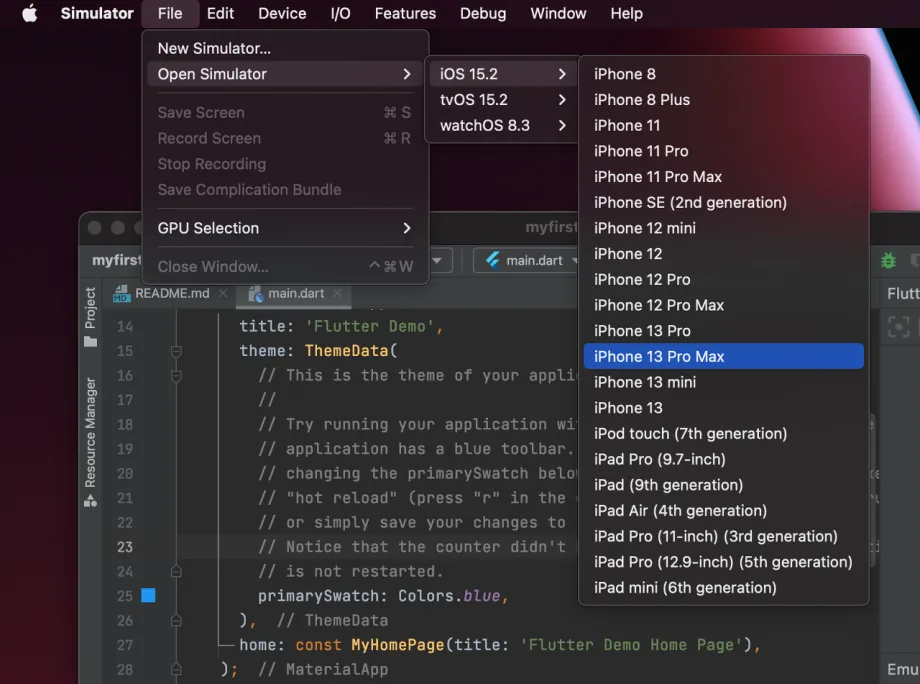920x684 pixels.
Task: Select iPad Pro (9.7-inch) simulator
Action: [723, 459]
